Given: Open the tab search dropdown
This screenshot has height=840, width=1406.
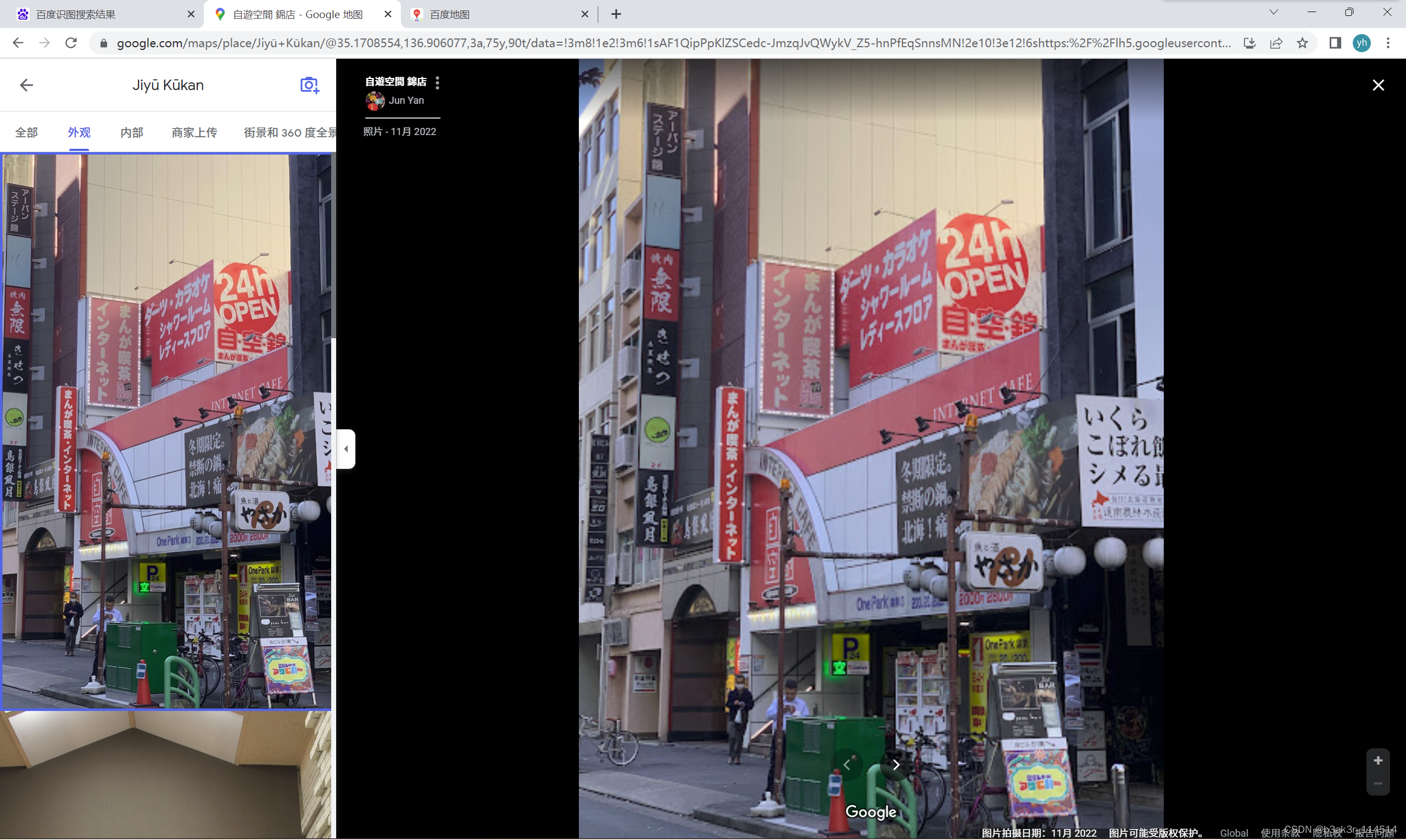Looking at the screenshot, I should click(x=1274, y=13).
